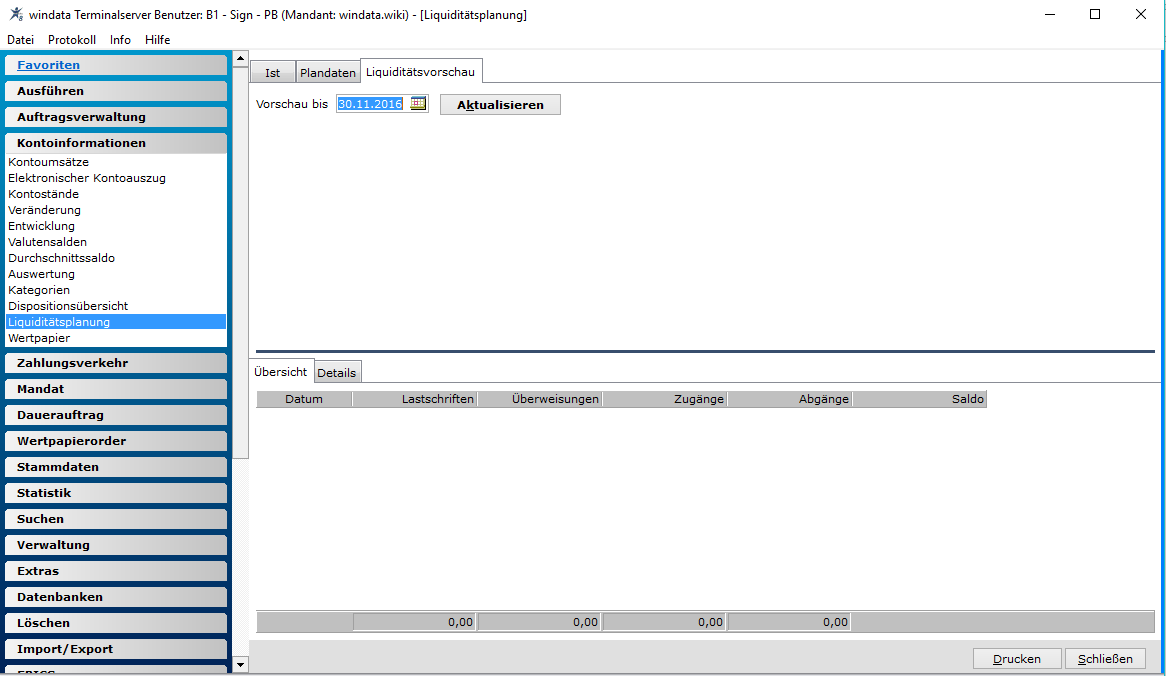Expand the Zahlungsverkehr section
Image resolution: width=1166 pixels, height=676 pixels.
click(116, 363)
